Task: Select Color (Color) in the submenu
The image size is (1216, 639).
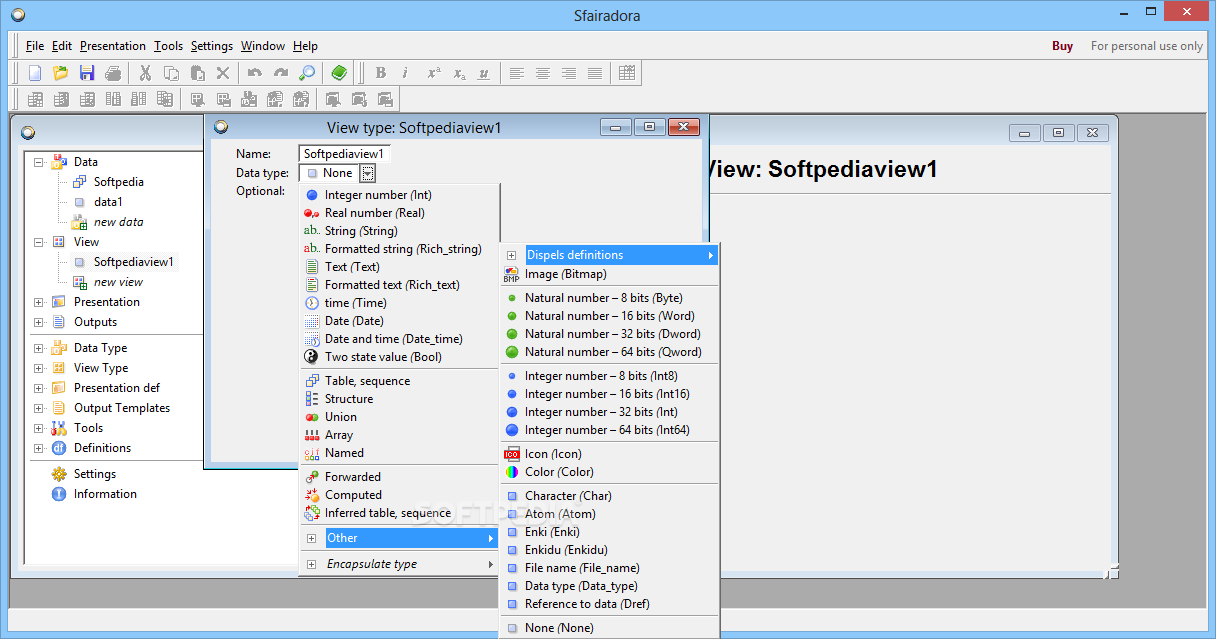Action: (610, 472)
